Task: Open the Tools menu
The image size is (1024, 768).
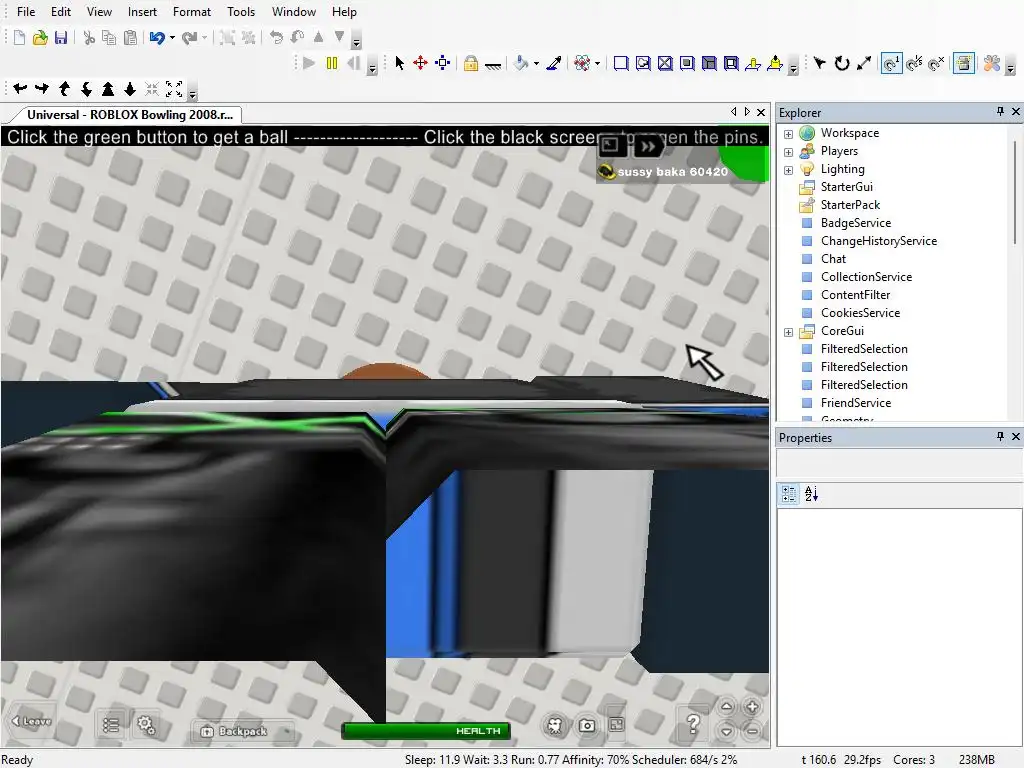Action: point(241,12)
